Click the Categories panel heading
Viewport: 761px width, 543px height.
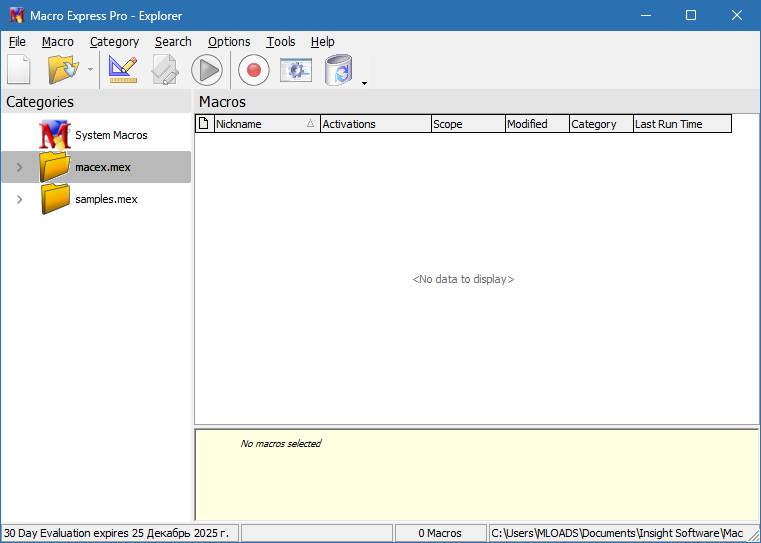point(40,102)
